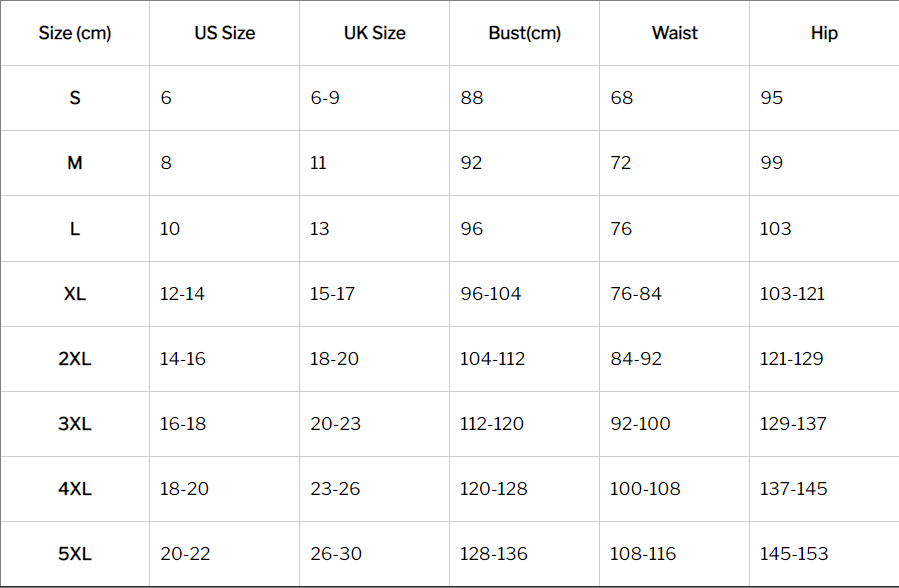The height and width of the screenshot is (588, 899).
Task: Click the hip value 145-153
Action: click(794, 554)
